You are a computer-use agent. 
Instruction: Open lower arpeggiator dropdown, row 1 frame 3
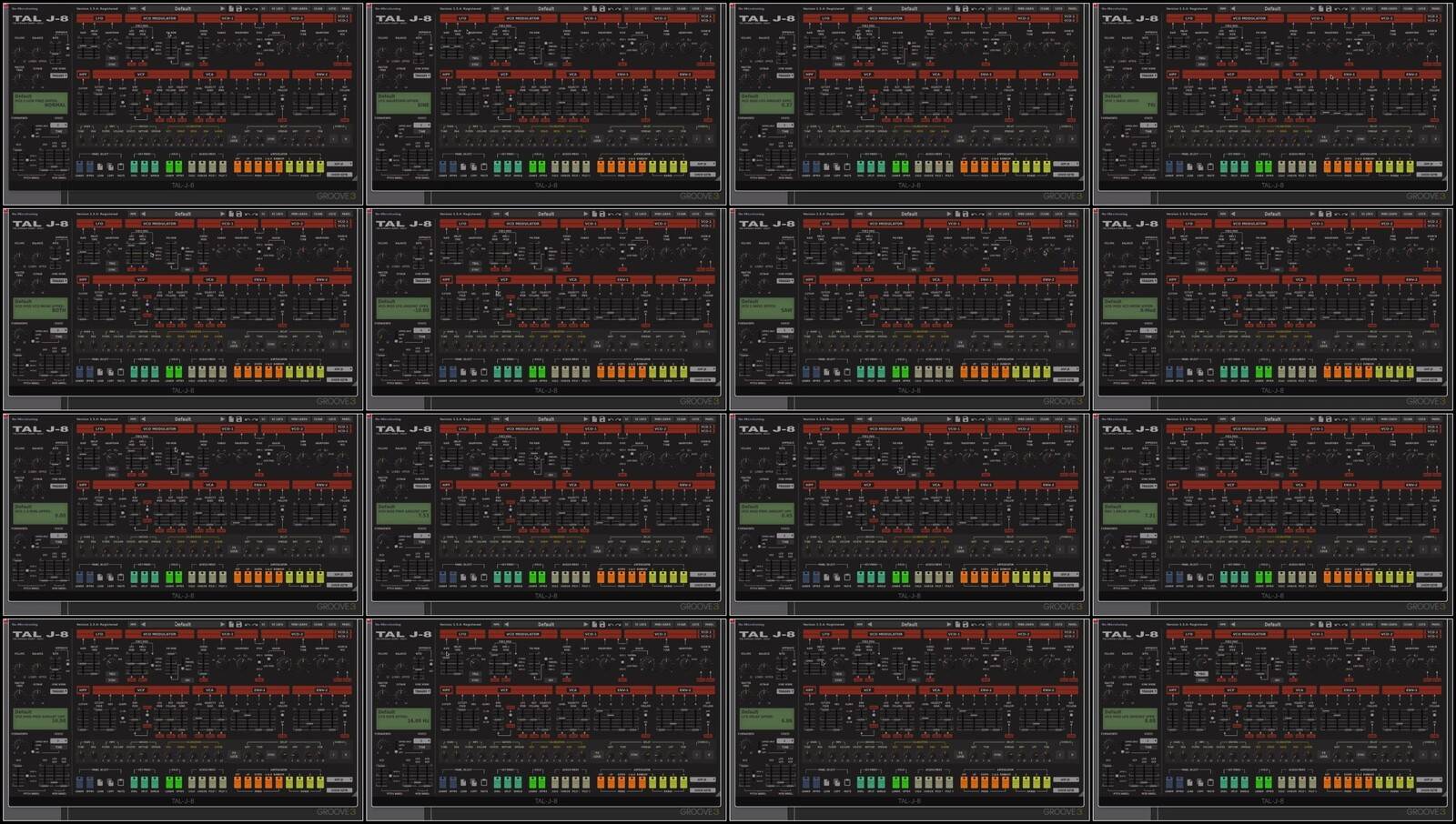(1067, 175)
